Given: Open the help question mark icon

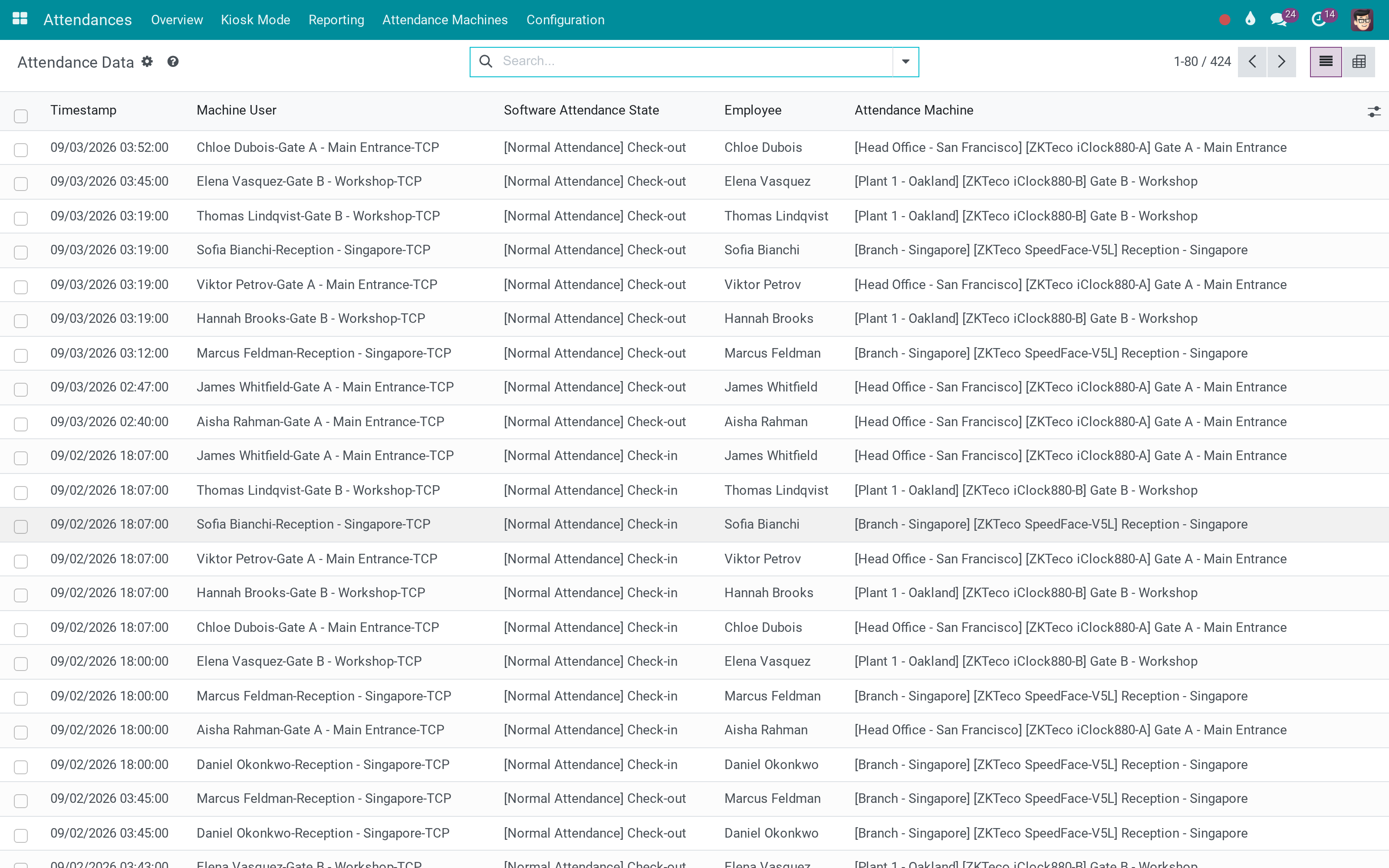Looking at the screenshot, I should (173, 62).
